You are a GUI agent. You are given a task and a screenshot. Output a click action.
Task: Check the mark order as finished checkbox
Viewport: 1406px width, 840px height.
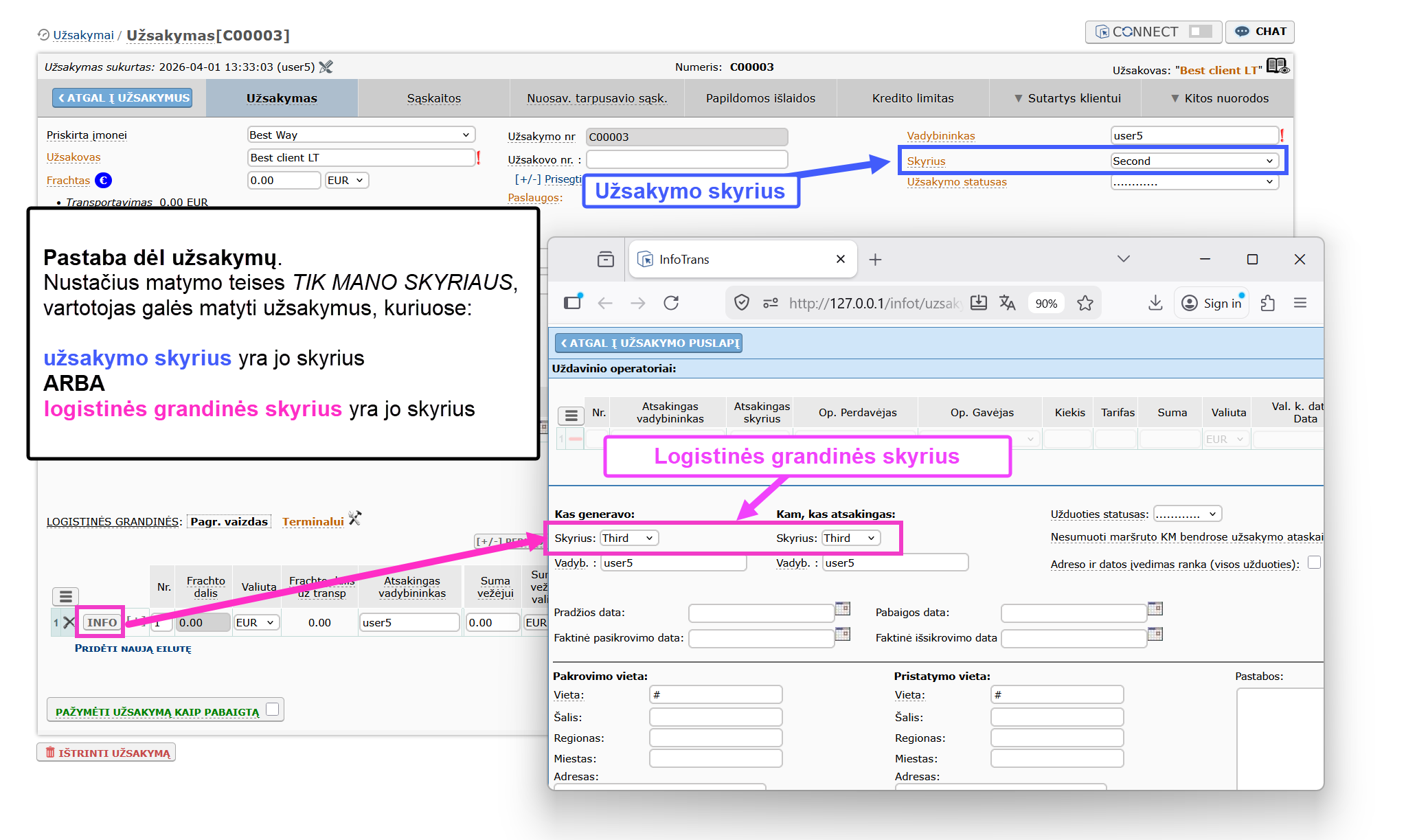point(273,710)
